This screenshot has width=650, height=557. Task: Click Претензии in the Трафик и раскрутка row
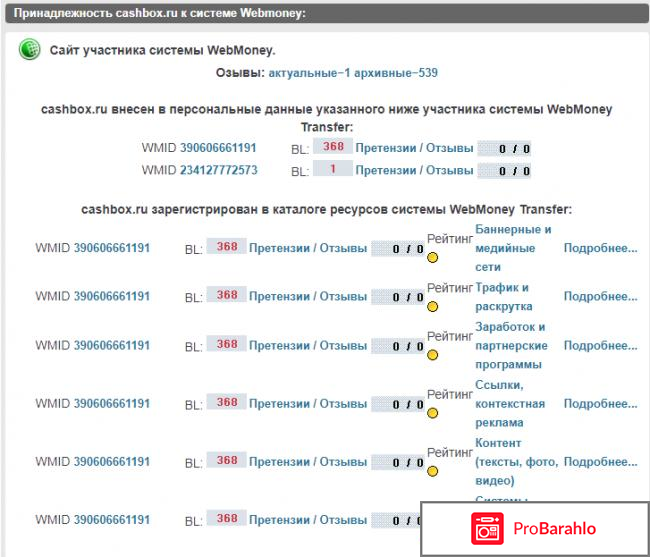[279, 297]
